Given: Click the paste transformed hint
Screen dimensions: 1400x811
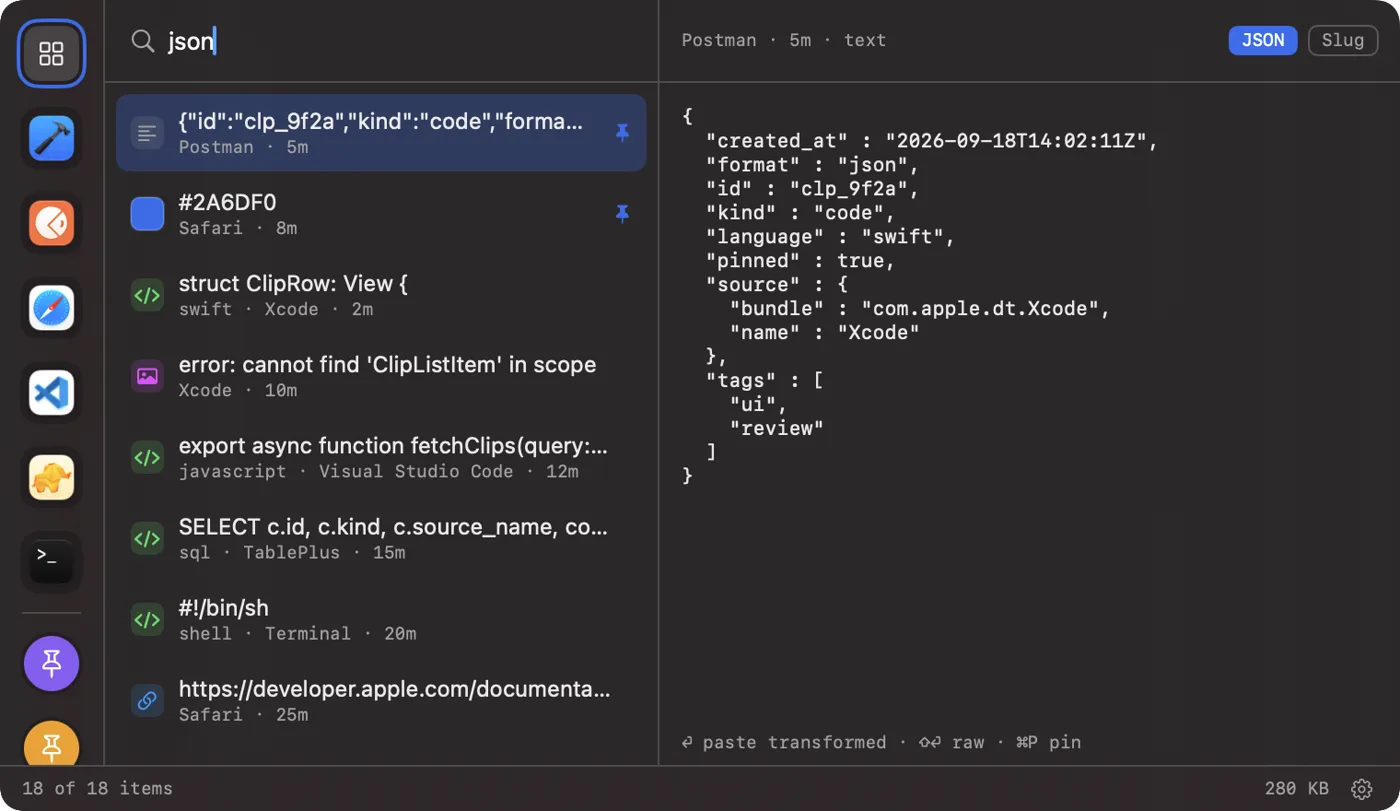Looking at the screenshot, I should (x=784, y=742).
